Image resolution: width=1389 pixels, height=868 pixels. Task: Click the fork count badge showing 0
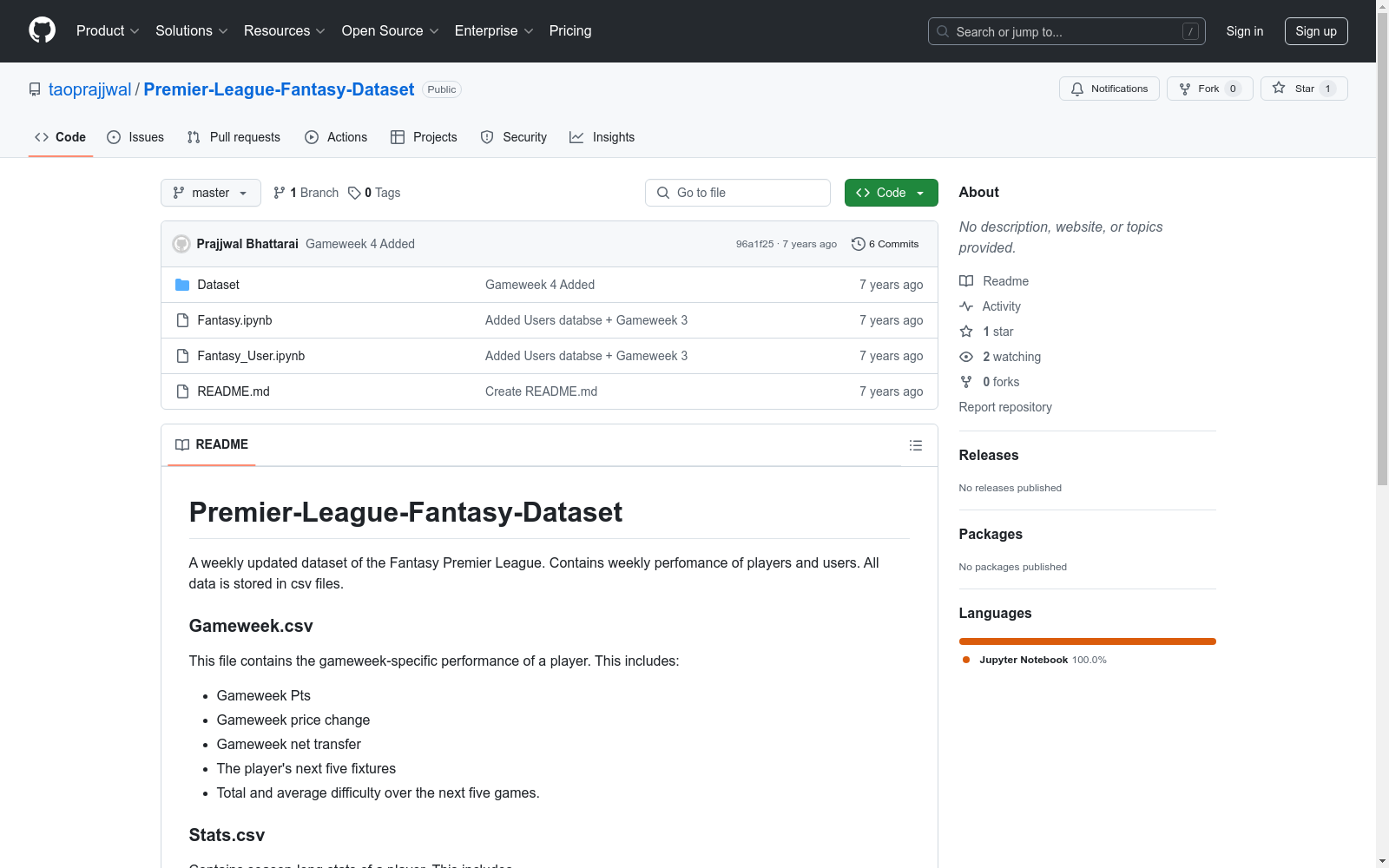(1233, 89)
